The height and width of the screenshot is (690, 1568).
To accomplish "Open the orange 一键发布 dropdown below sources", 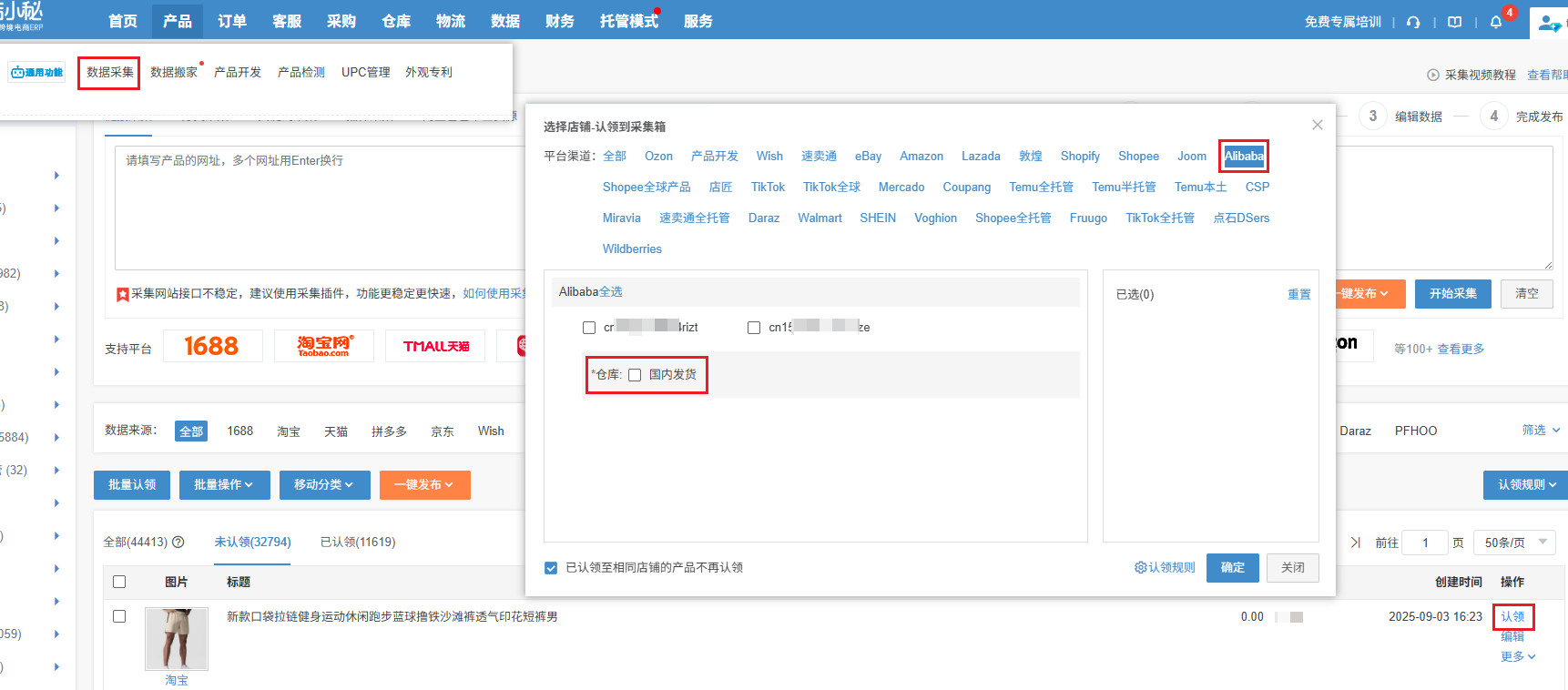I will point(424,485).
